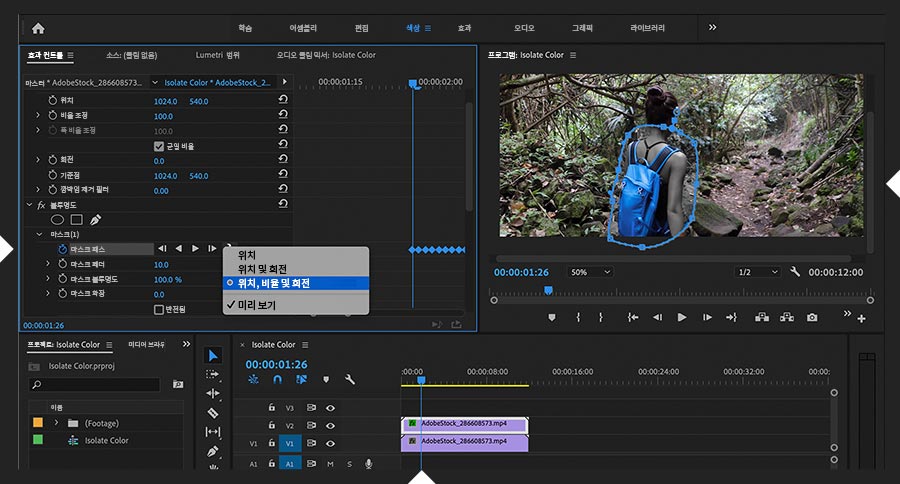Step back one frame in Program Monitor
This screenshot has height=484, width=900.
657,317
